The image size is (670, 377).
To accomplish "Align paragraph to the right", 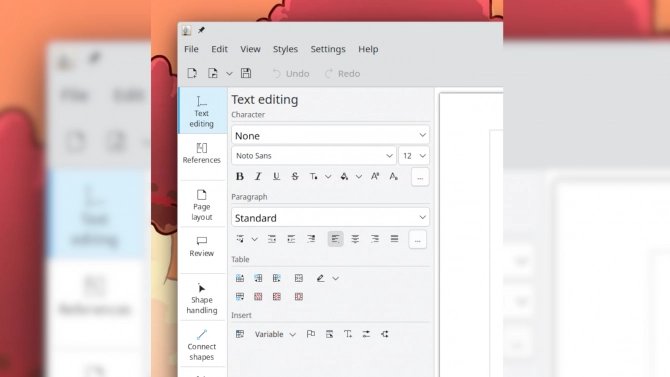I will [x=375, y=239].
